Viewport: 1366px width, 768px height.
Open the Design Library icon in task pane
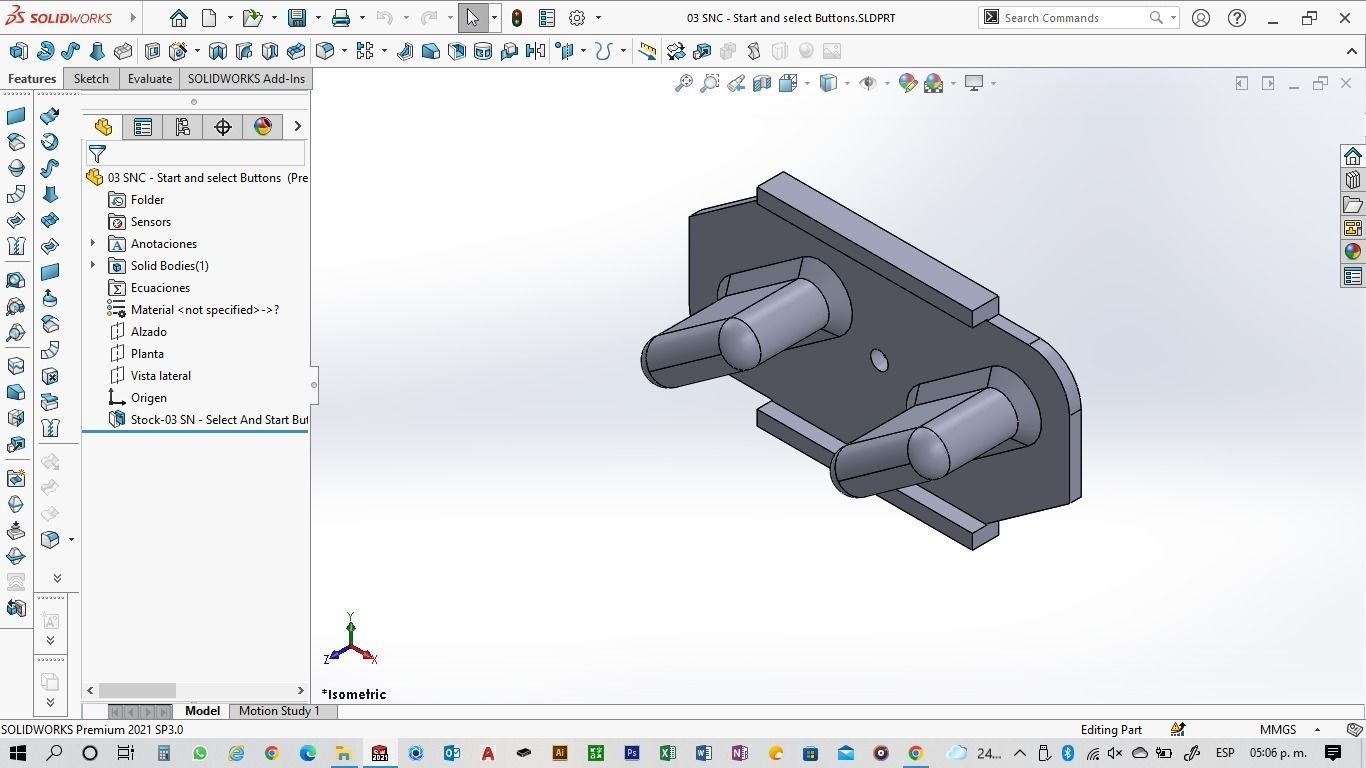coord(1353,180)
